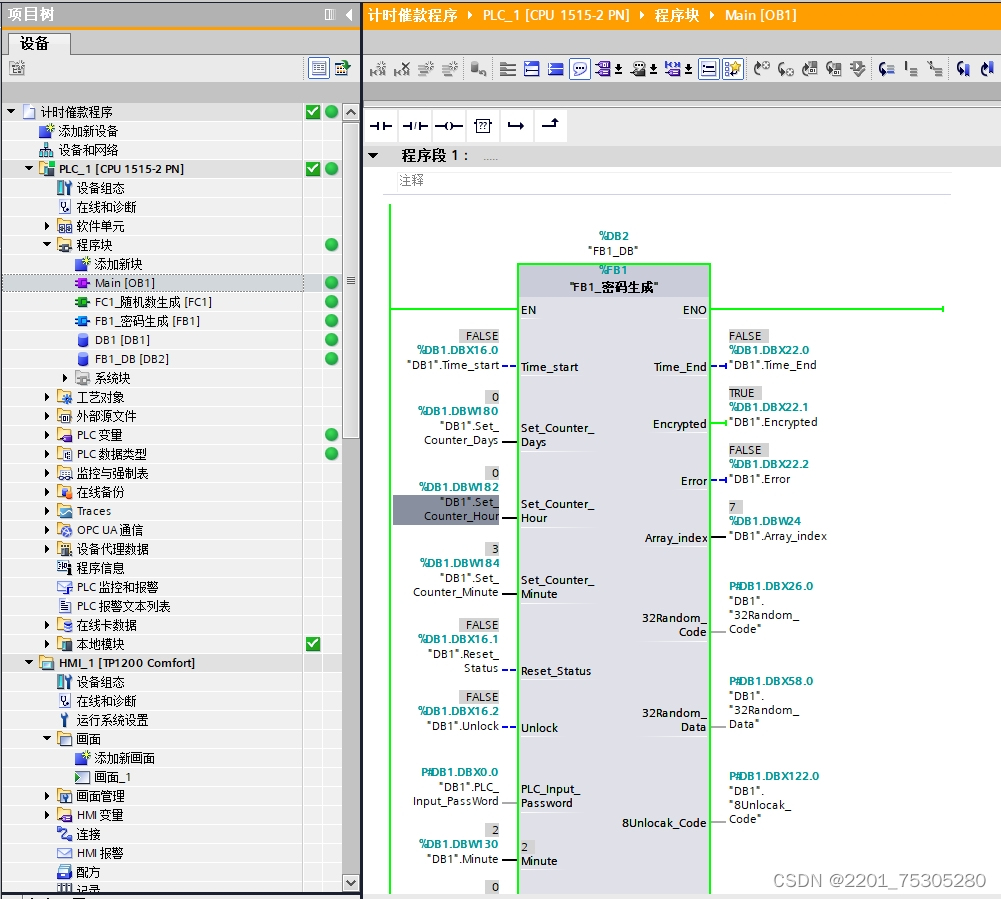This screenshot has height=899, width=1001.
Task: Click the online check mark for PLC_1
Action: [x=313, y=169]
